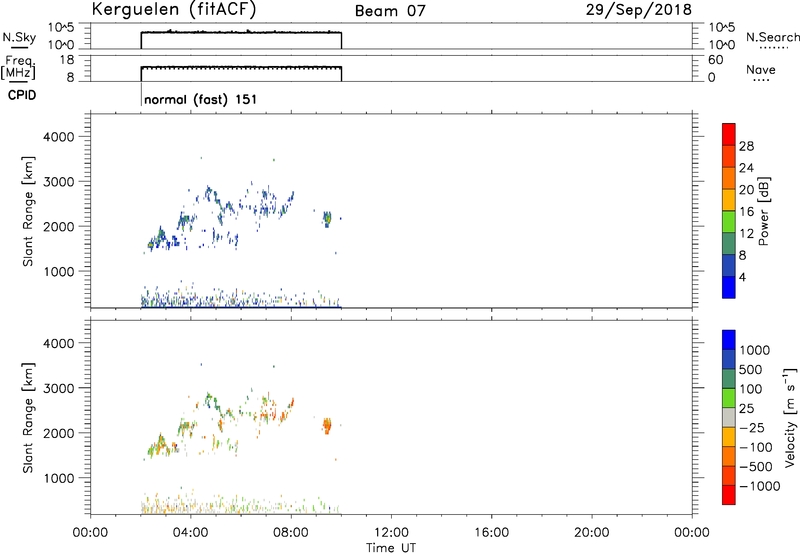Screen dimensions: 800x554
Task: Click the 28 power colorbar tick
Action: pyautogui.click(x=746, y=146)
